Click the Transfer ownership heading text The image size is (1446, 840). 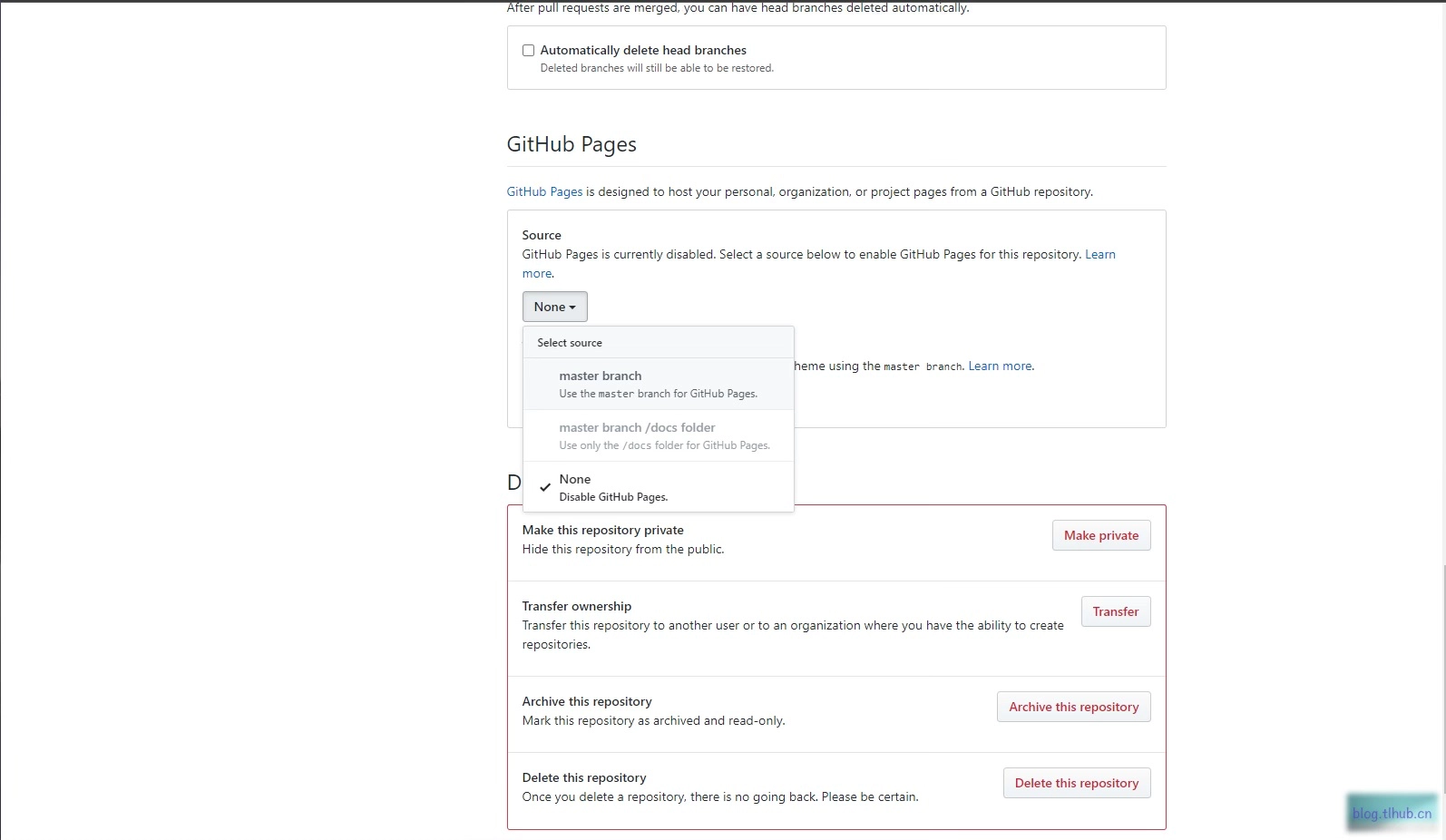pos(576,606)
